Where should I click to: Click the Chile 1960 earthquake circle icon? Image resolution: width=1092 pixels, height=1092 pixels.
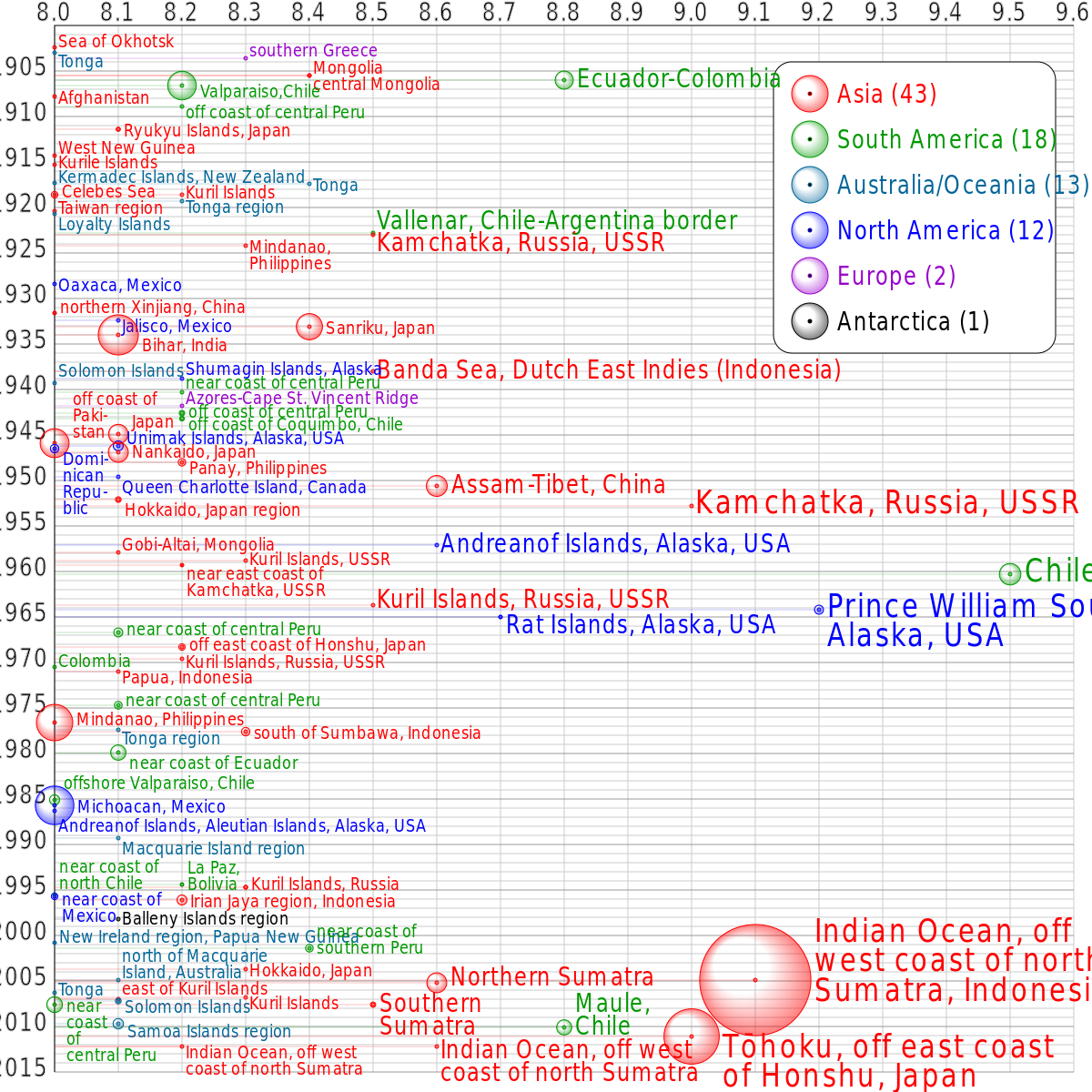[1010, 573]
